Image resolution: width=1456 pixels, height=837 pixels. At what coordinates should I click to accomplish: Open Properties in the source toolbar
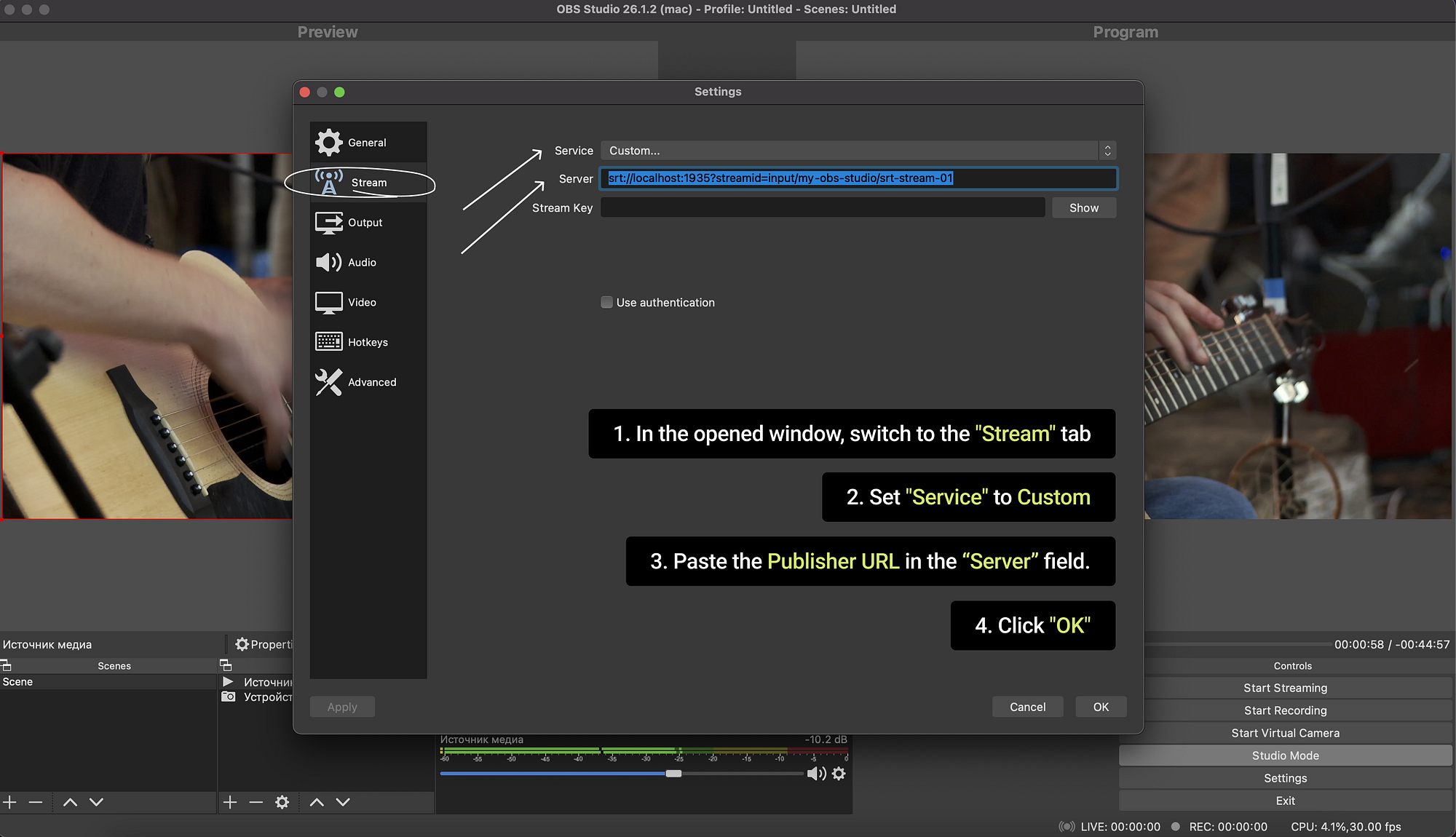[x=263, y=644]
